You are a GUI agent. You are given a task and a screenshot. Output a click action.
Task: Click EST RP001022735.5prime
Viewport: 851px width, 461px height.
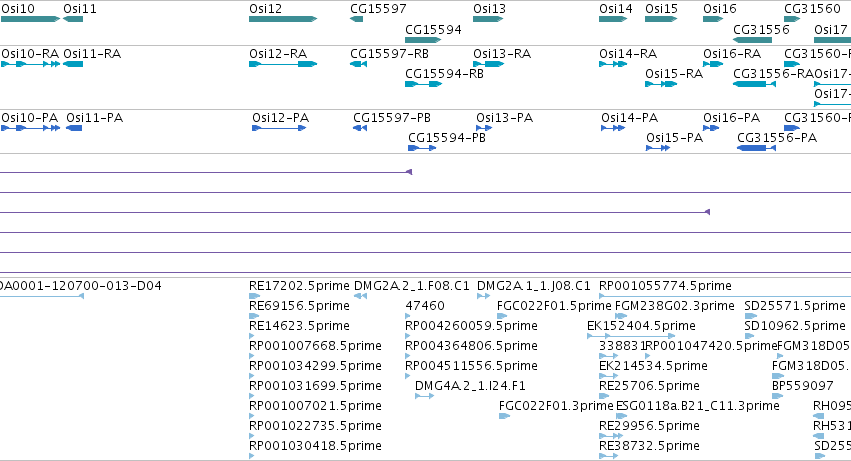pos(315,426)
